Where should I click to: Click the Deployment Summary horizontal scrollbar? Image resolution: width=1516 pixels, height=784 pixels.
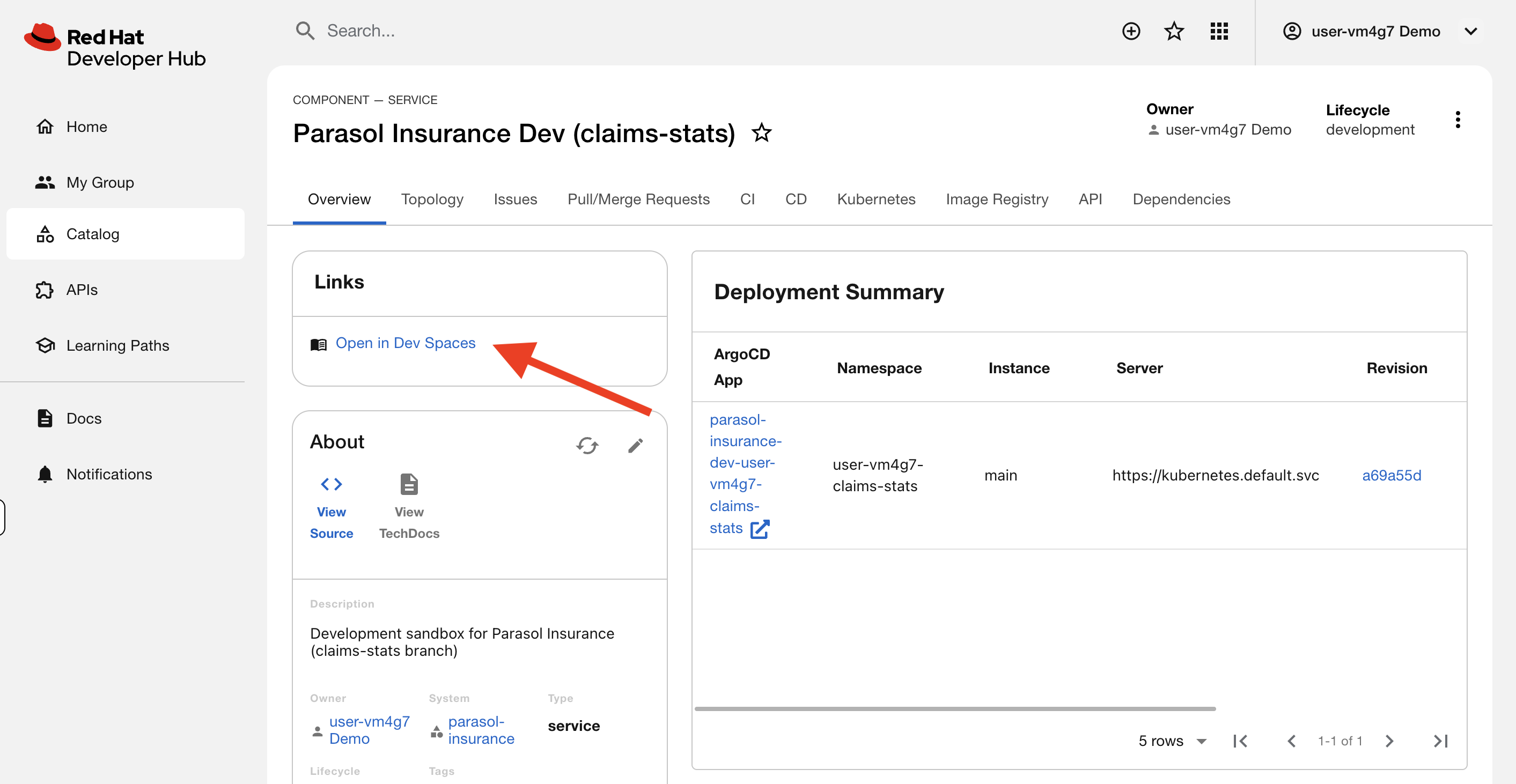point(954,709)
